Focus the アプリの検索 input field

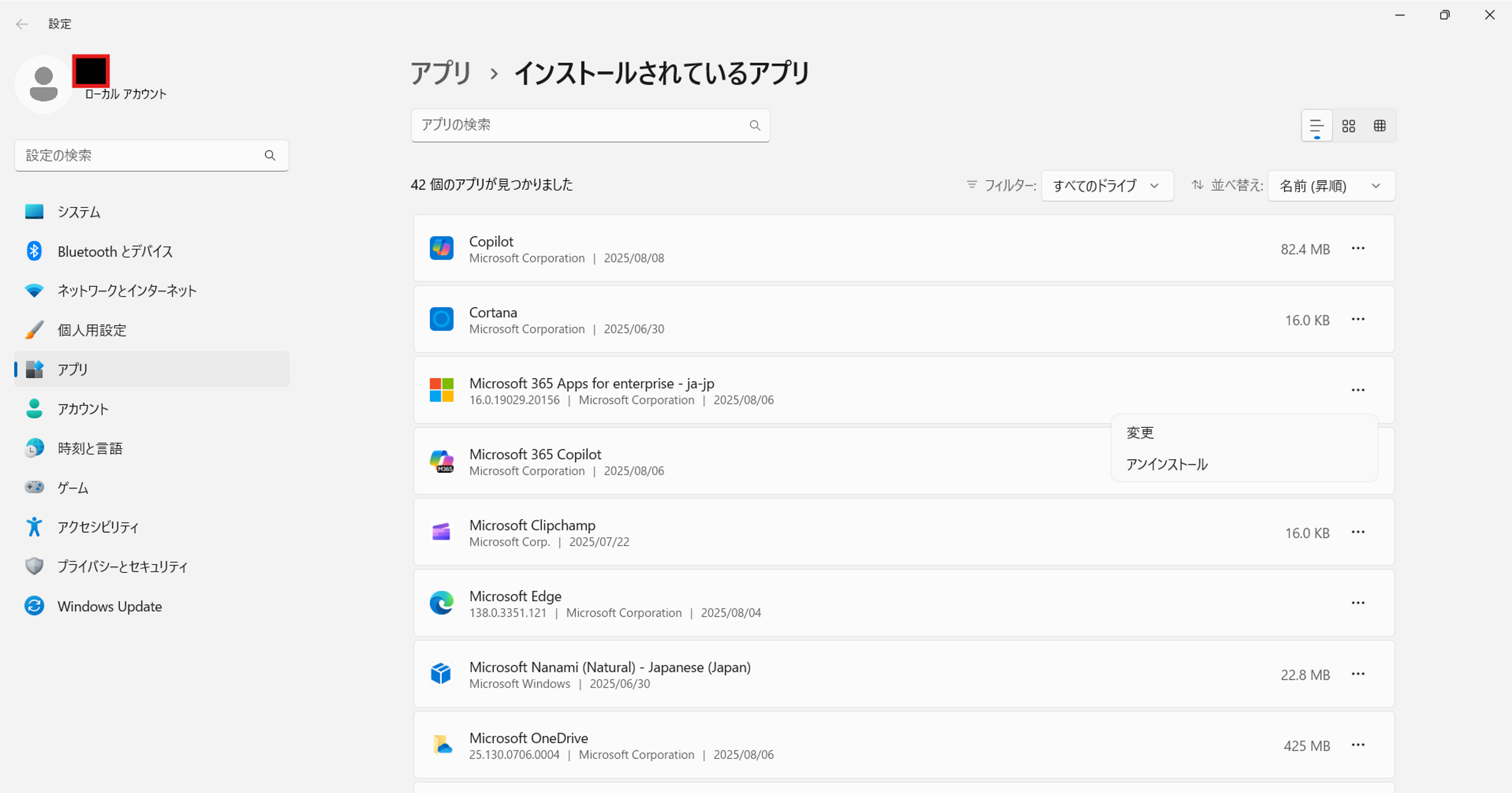pos(590,126)
